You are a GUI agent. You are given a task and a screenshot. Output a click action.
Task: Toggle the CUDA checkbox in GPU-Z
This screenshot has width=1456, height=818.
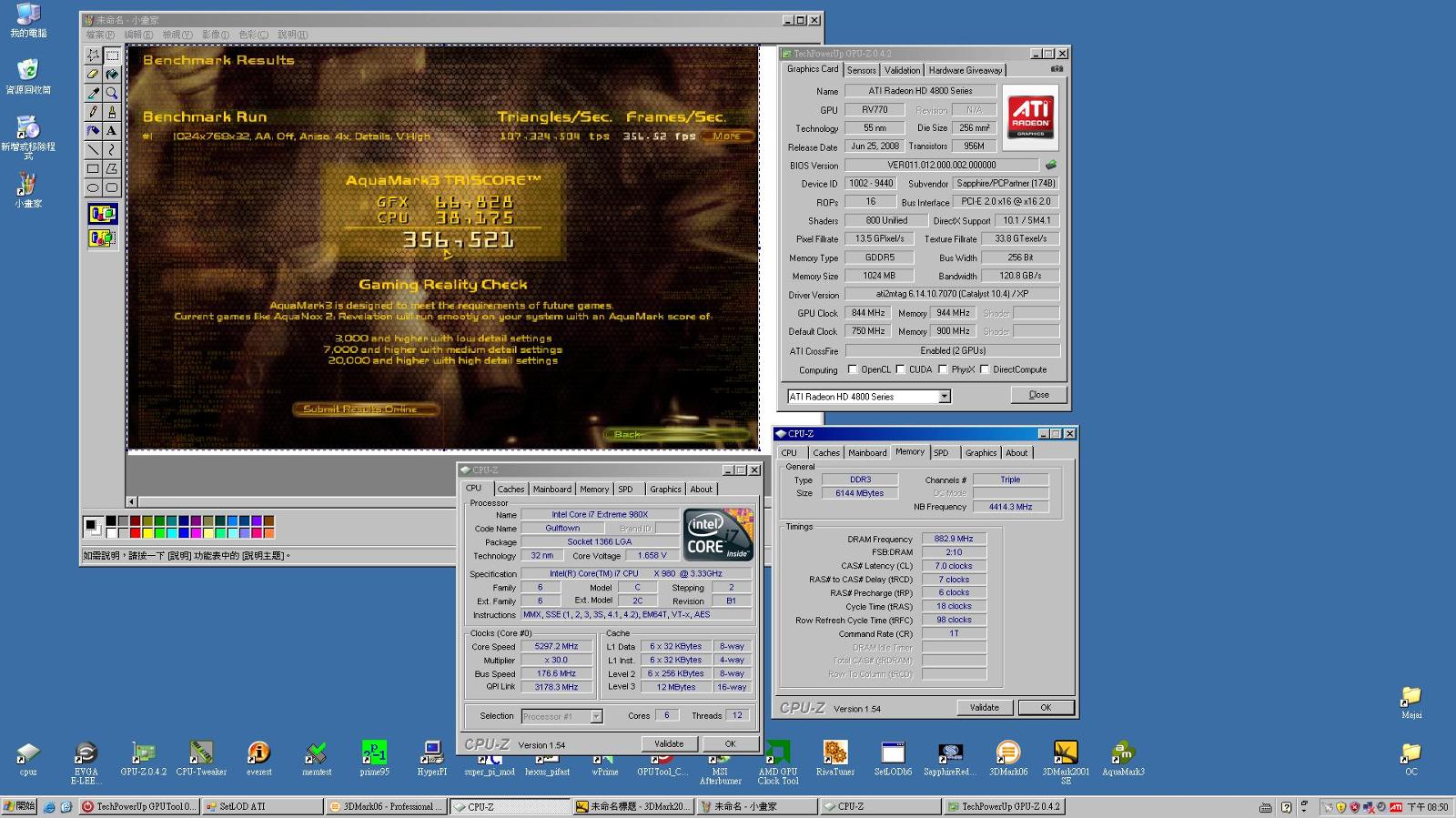tap(900, 369)
